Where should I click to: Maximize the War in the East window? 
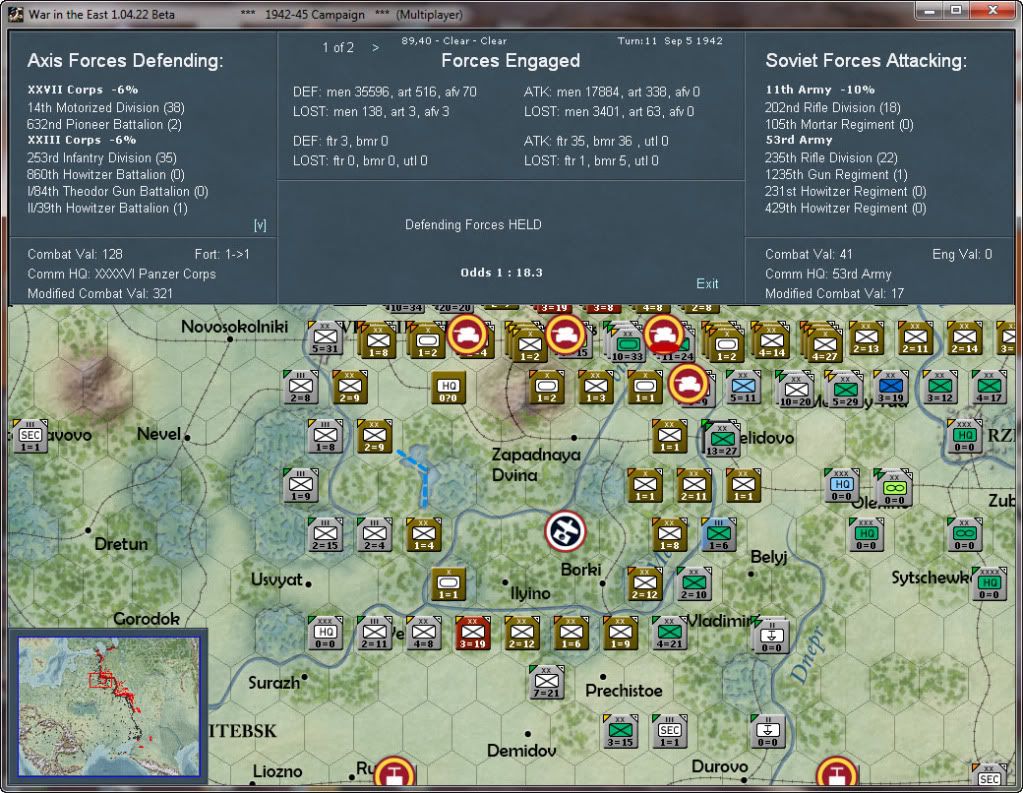pos(956,10)
